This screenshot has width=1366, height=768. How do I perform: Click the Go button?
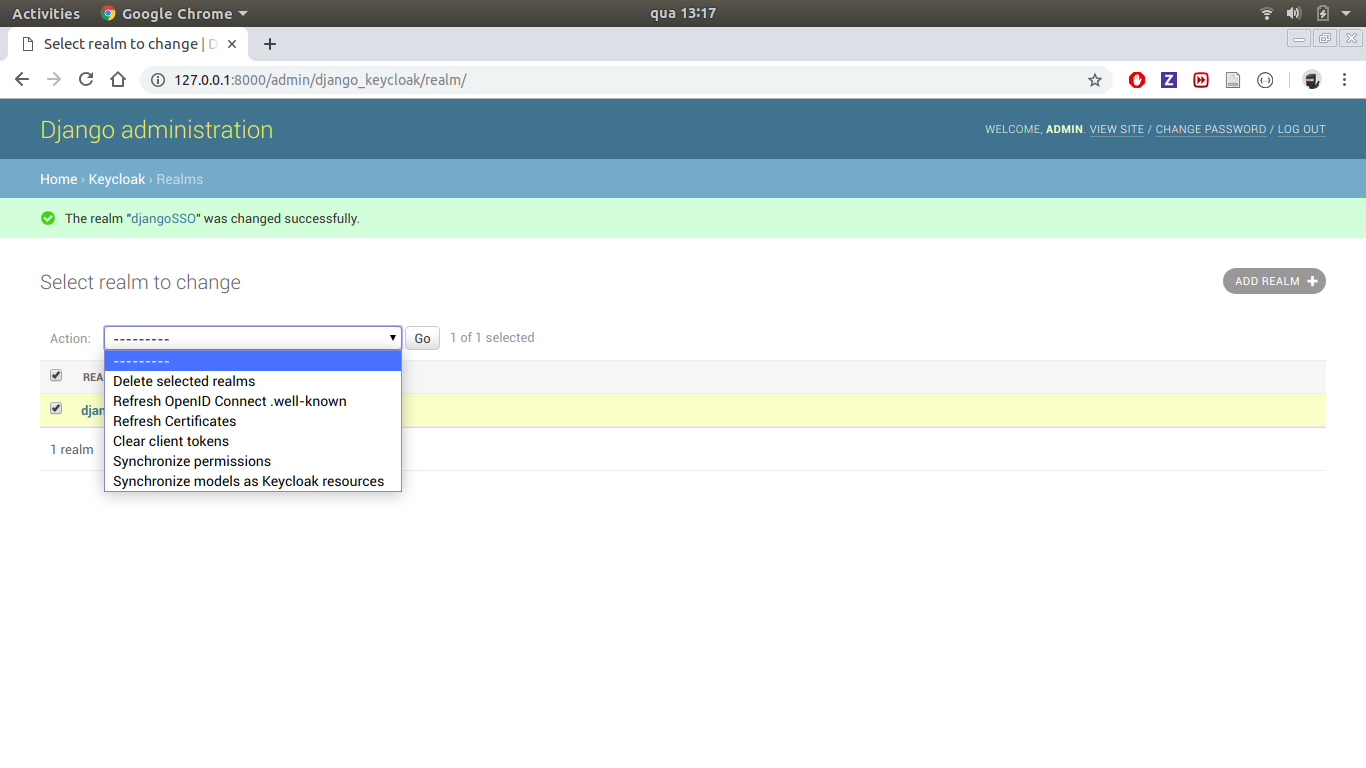point(422,338)
